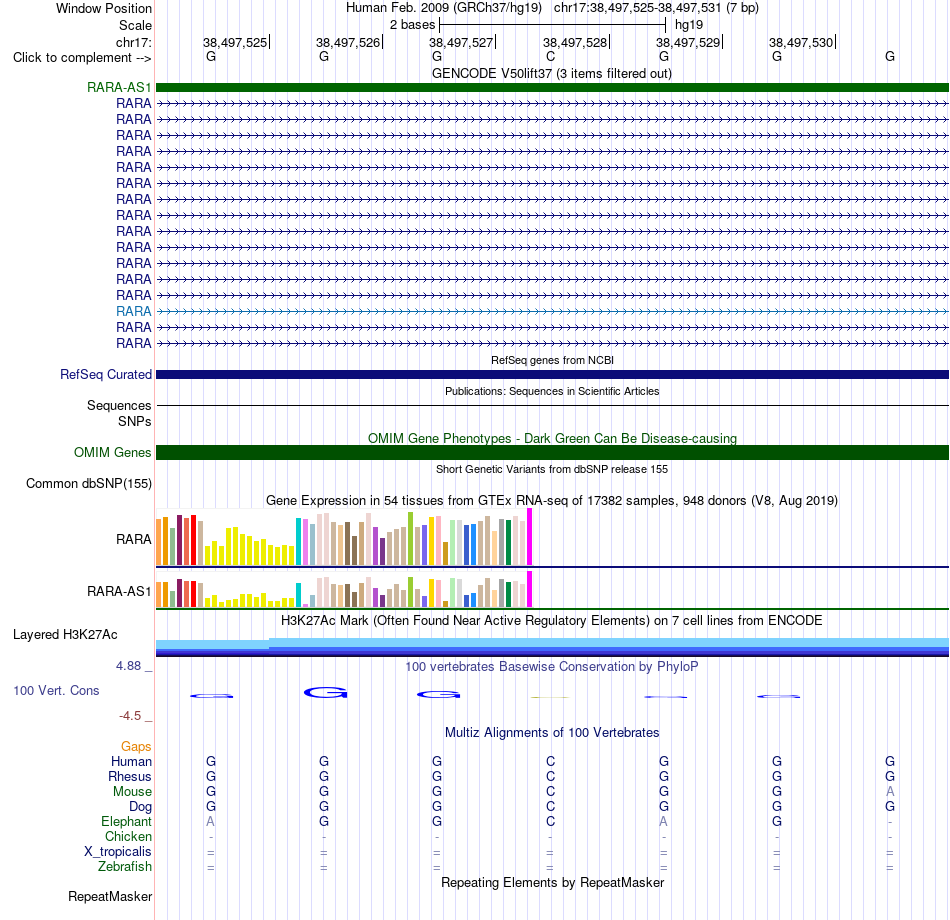
Task: Click black 'RARA-AS1' label beside GTEx chart
Action: [x=119, y=592]
